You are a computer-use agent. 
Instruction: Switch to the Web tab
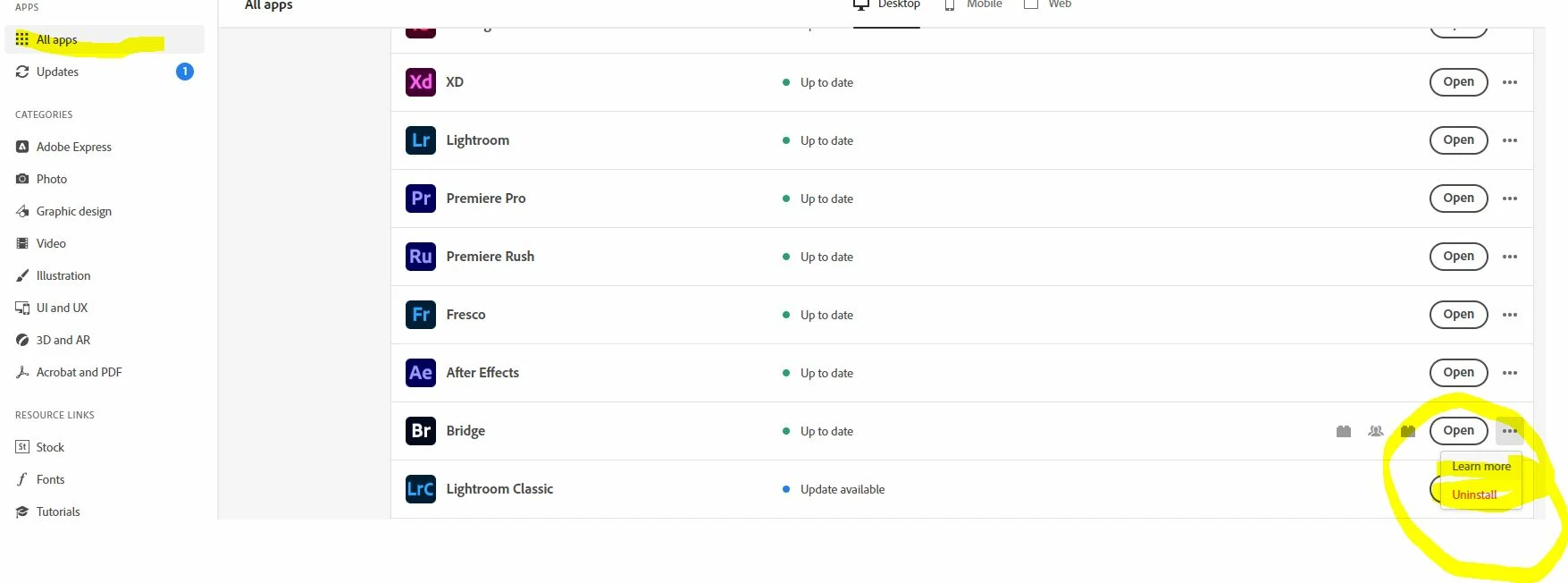pos(1047,5)
